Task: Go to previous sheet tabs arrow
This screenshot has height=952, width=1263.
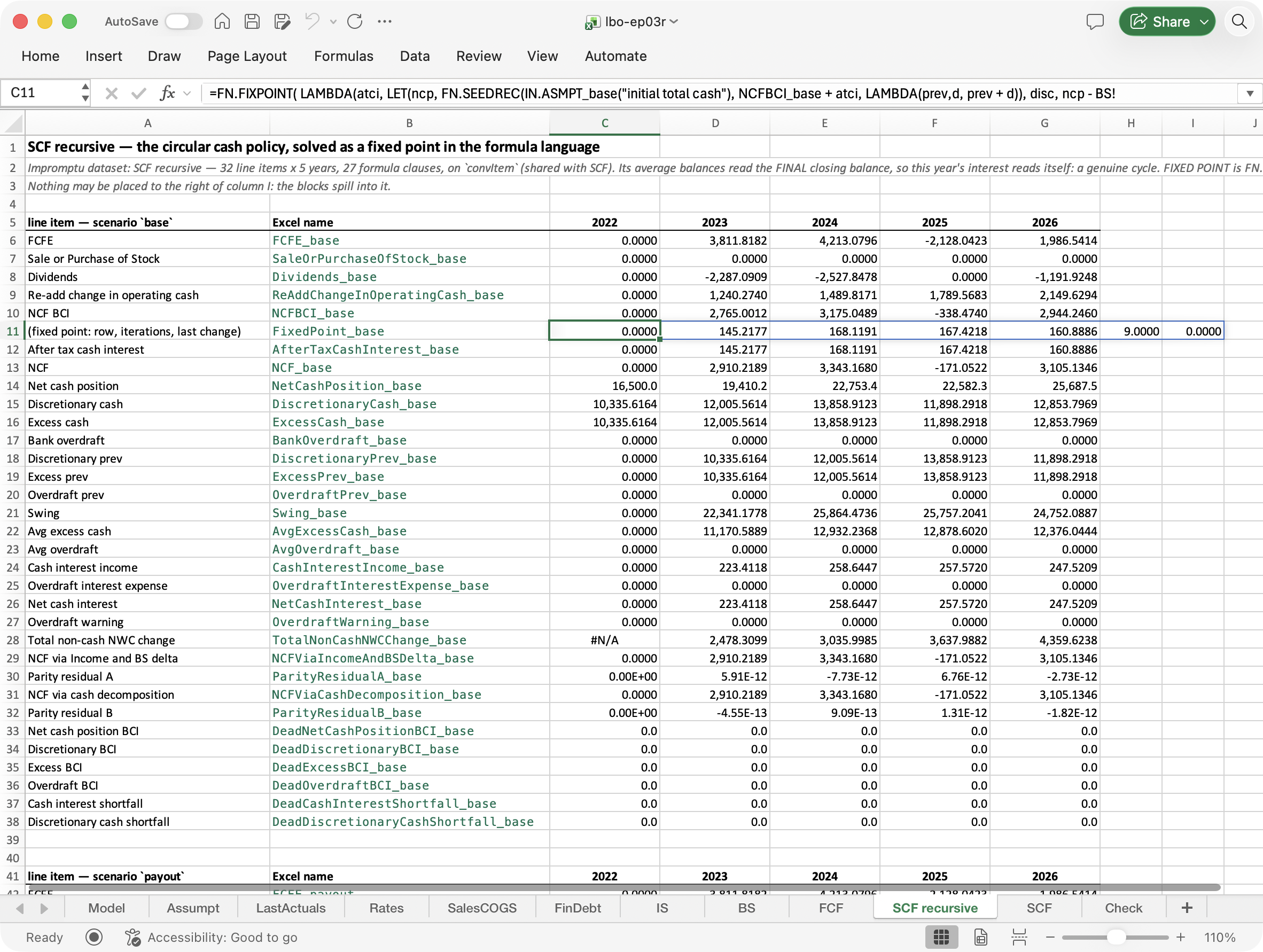Action: pyautogui.click(x=20, y=908)
